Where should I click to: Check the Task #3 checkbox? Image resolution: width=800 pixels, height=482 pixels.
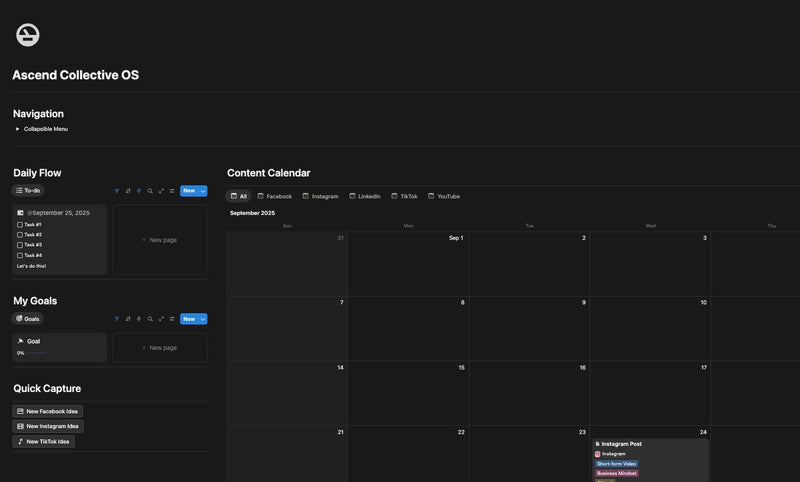pyautogui.click(x=20, y=245)
